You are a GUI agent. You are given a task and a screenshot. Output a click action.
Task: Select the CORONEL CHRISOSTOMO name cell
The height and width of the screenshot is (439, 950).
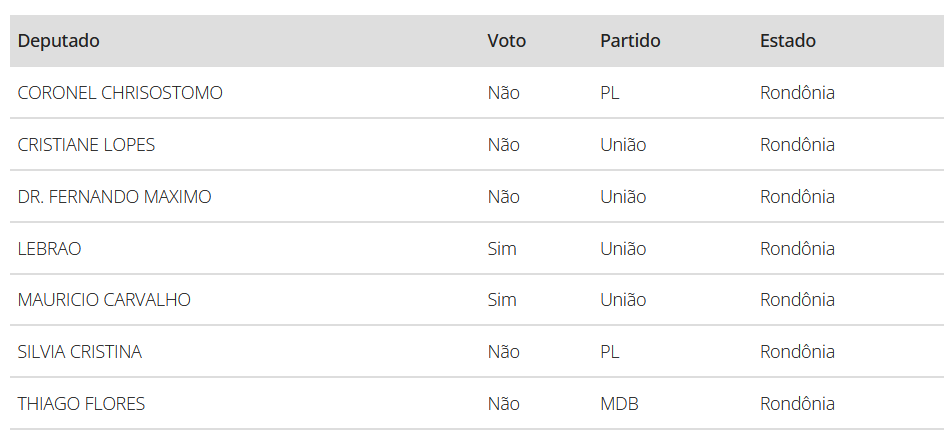coord(120,93)
